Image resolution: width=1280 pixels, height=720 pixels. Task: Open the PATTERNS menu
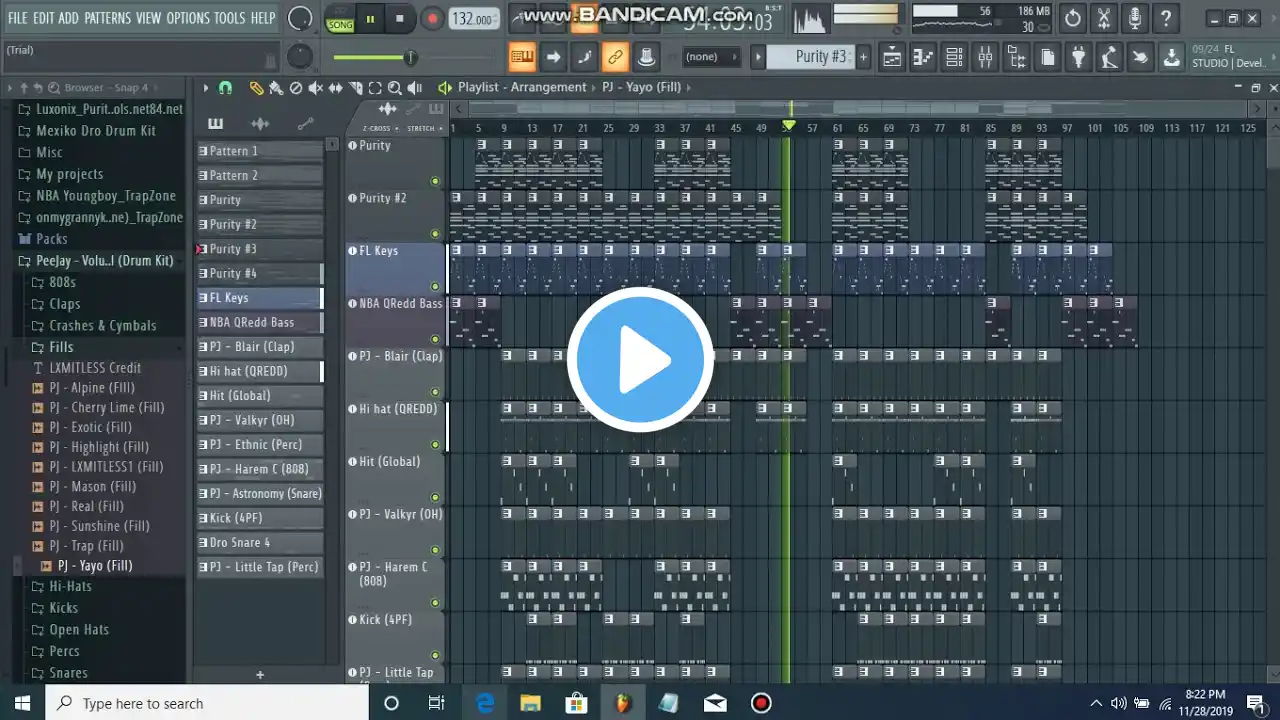click(x=107, y=18)
